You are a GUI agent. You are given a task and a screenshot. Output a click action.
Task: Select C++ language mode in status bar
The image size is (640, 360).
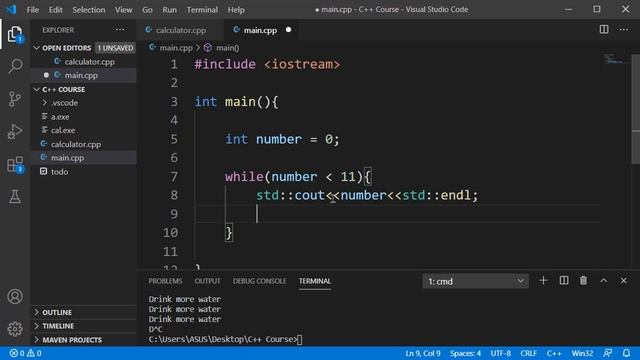pos(554,353)
